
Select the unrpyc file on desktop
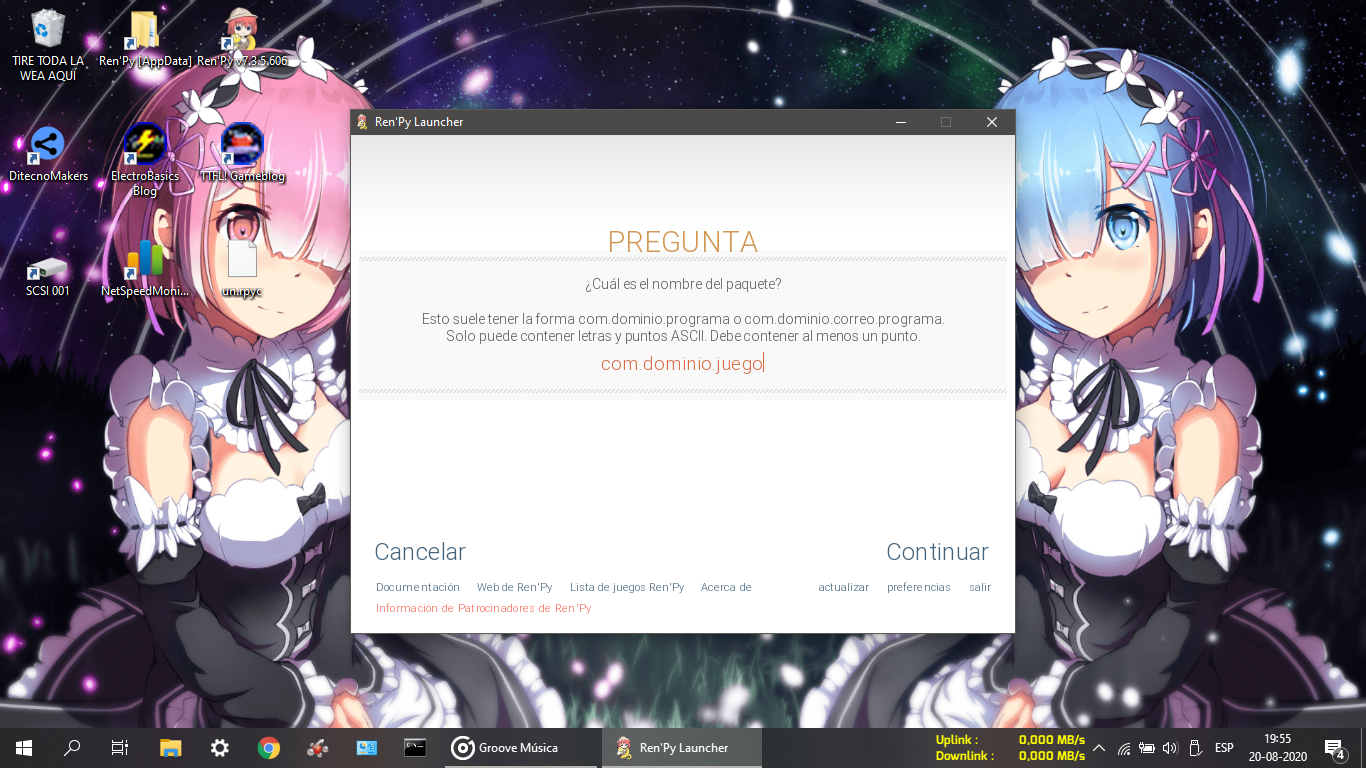tap(242, 269)
